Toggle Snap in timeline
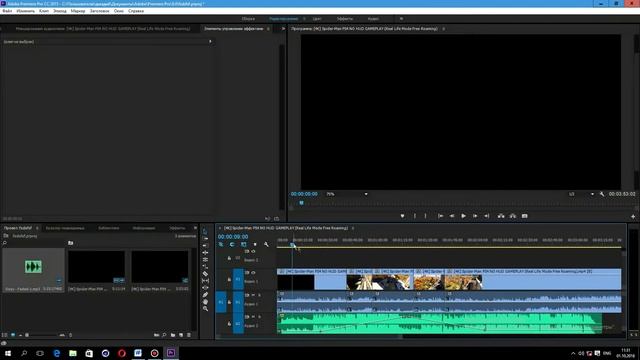This screenshot has width=640, height=360. click(x=232, y=244)
